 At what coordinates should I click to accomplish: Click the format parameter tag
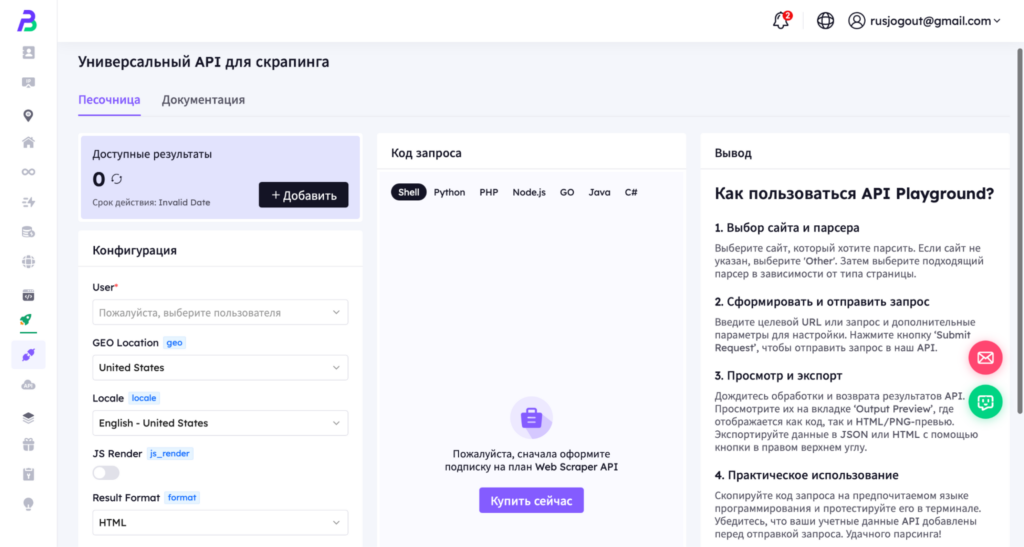click(182, 497)
